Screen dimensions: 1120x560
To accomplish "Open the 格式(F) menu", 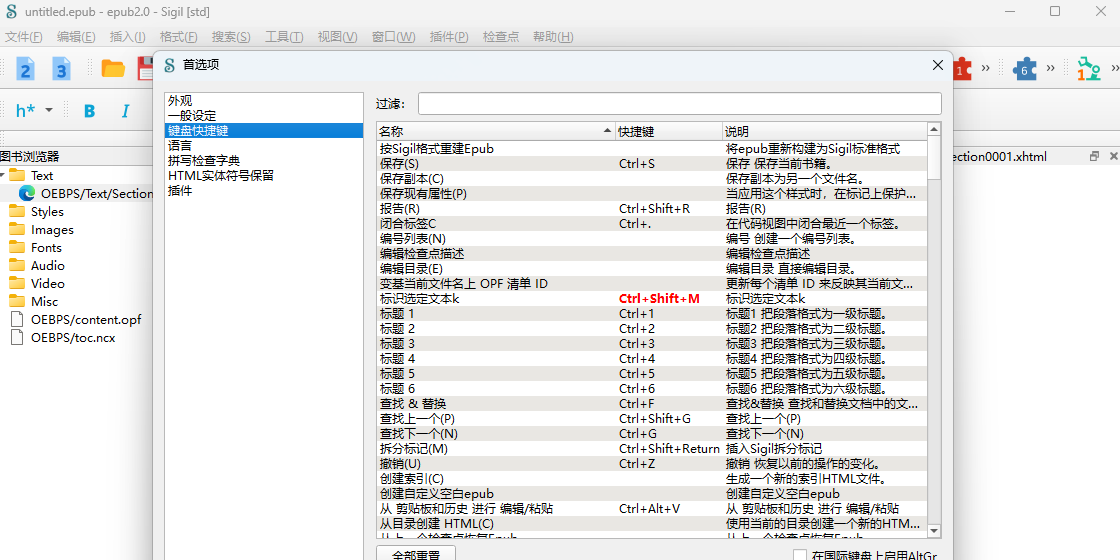I will (x=179, y=37).
